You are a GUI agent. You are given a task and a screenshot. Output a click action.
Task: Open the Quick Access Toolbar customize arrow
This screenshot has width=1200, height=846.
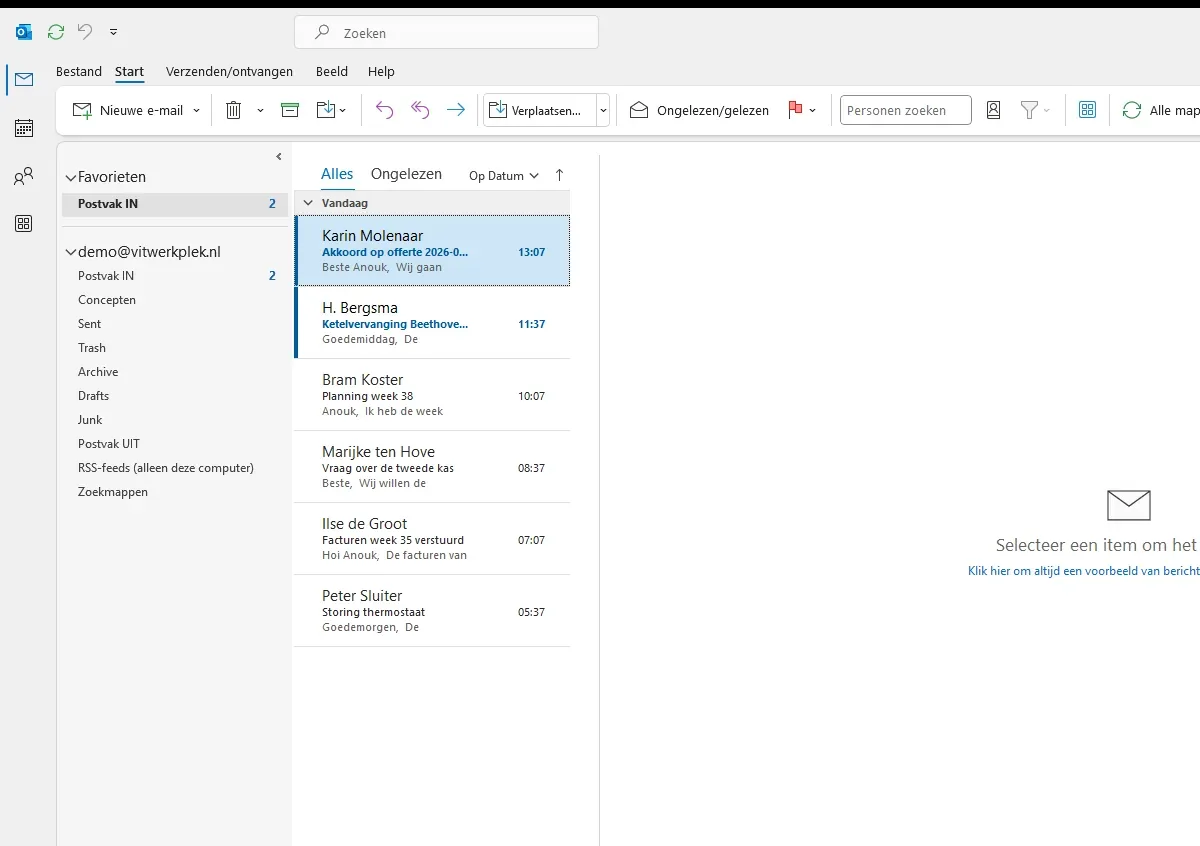[113, 32]
